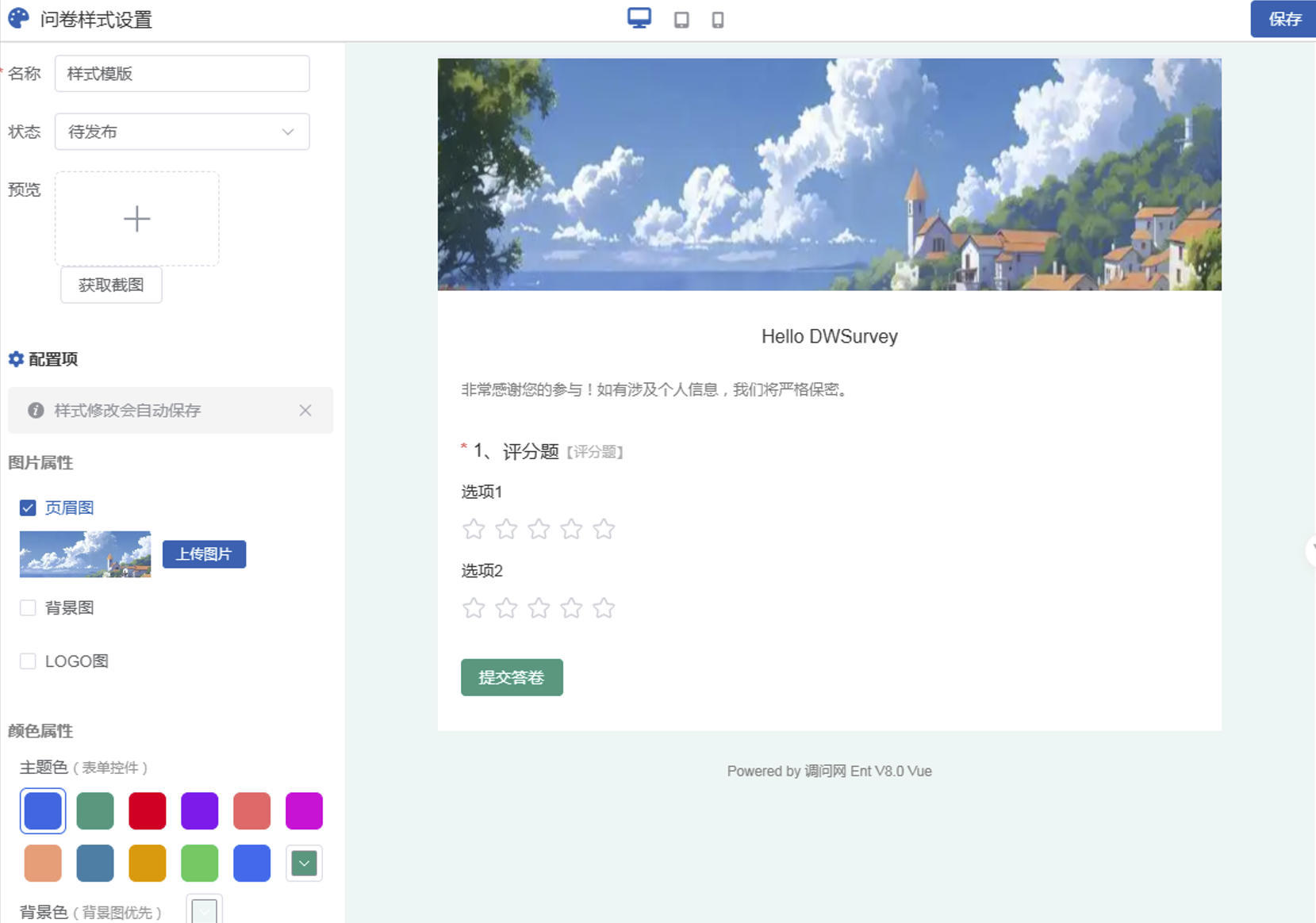Pick the currently selected blue theme swatch
The width and height of the screenshot is (1316, 923).
tap(43, 810)
